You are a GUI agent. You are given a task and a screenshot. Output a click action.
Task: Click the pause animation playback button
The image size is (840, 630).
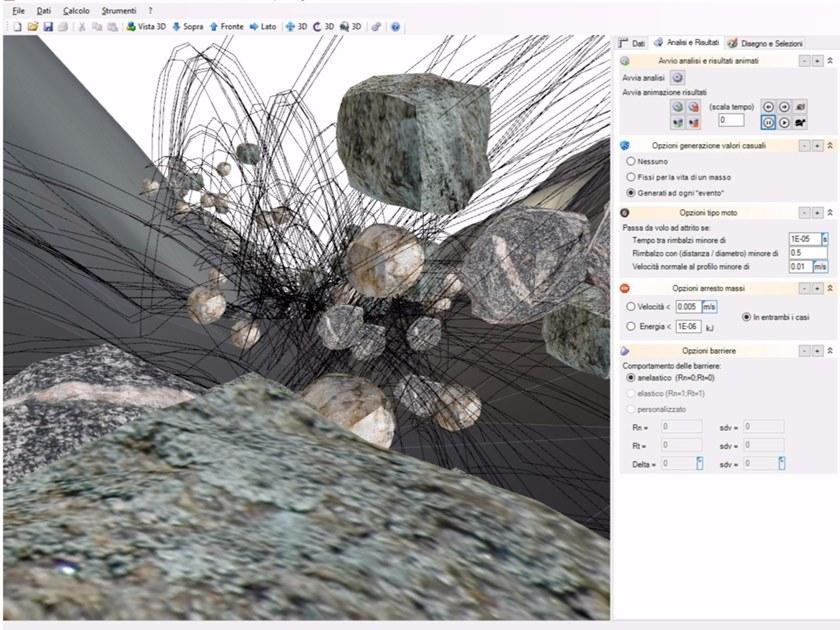766,120
